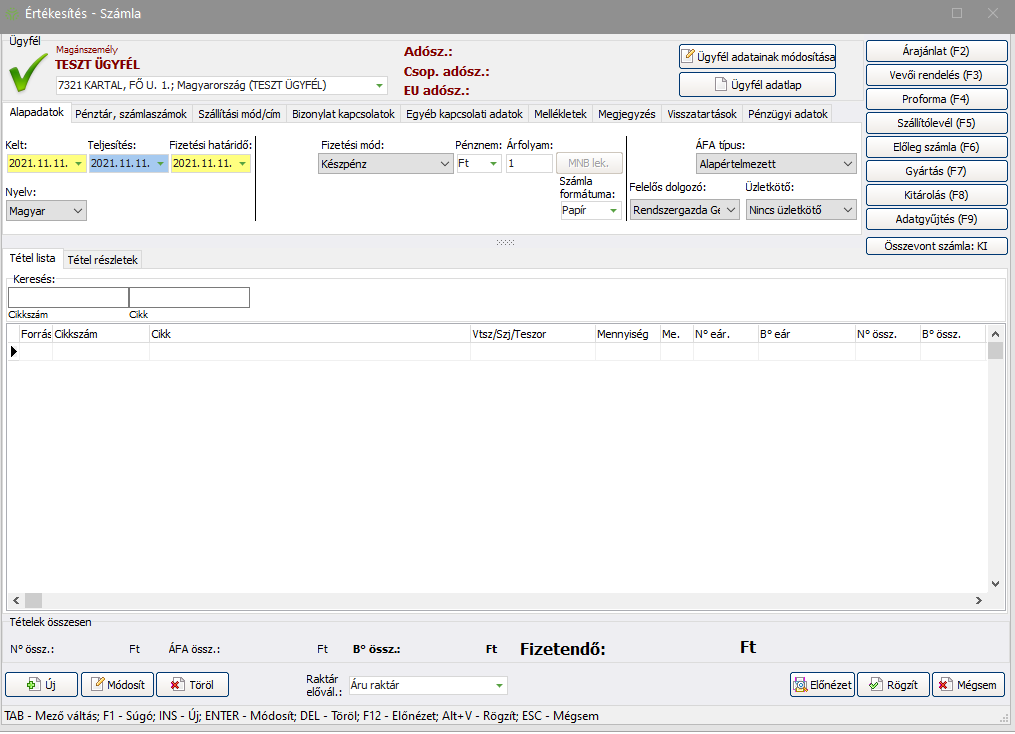Click the Árajánlat (F2) button
The height and width of the screenshot is (734, 1015).
936,51
